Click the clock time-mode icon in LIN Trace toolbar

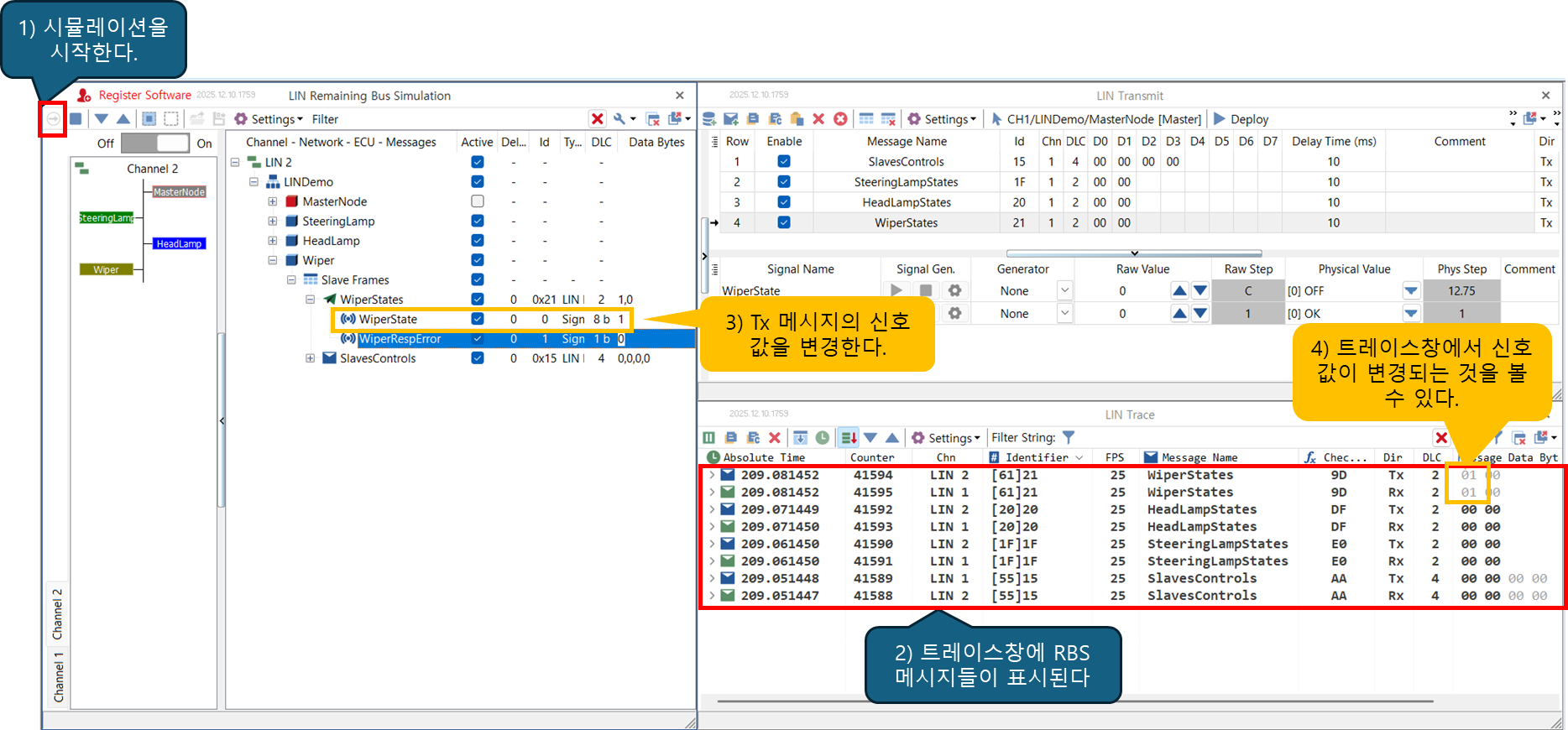[823, 438]
